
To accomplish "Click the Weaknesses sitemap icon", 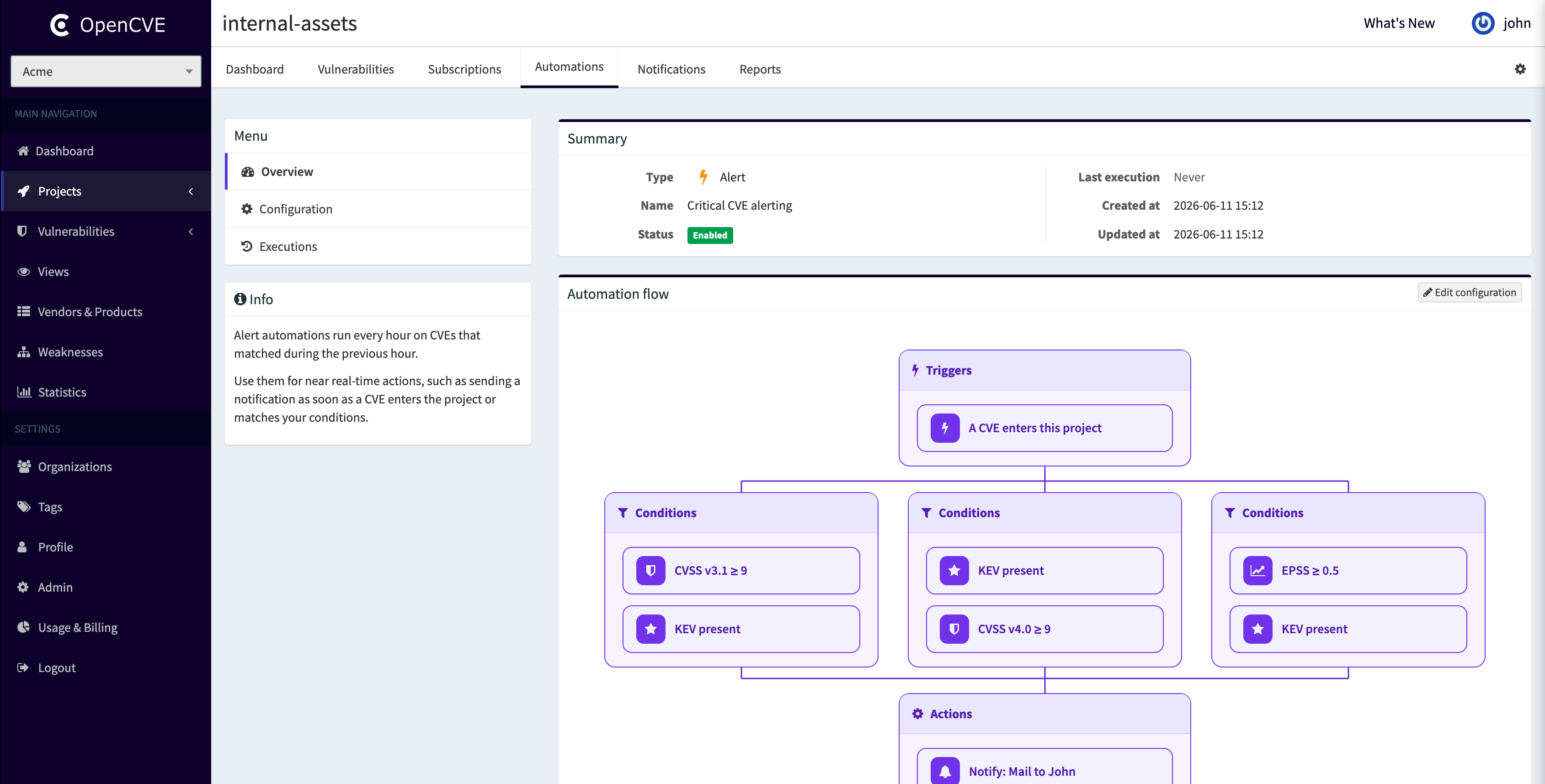I will (23, 352).
